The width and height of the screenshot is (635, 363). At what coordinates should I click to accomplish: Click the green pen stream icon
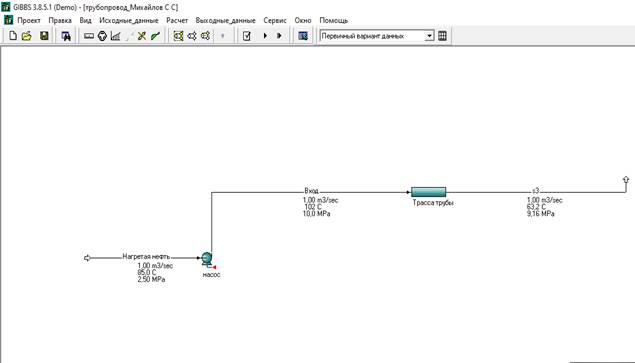(156, 36)
